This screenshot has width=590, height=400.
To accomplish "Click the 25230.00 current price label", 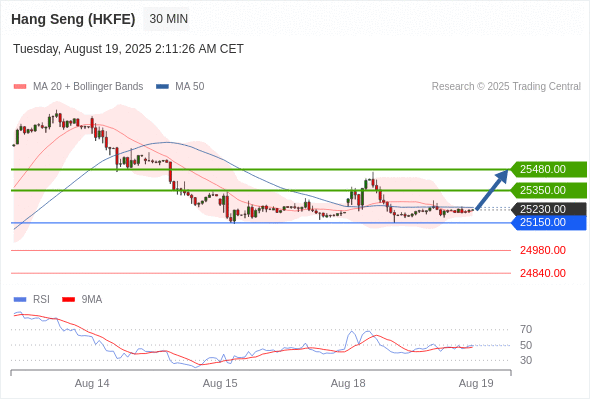I will [549, 209].
